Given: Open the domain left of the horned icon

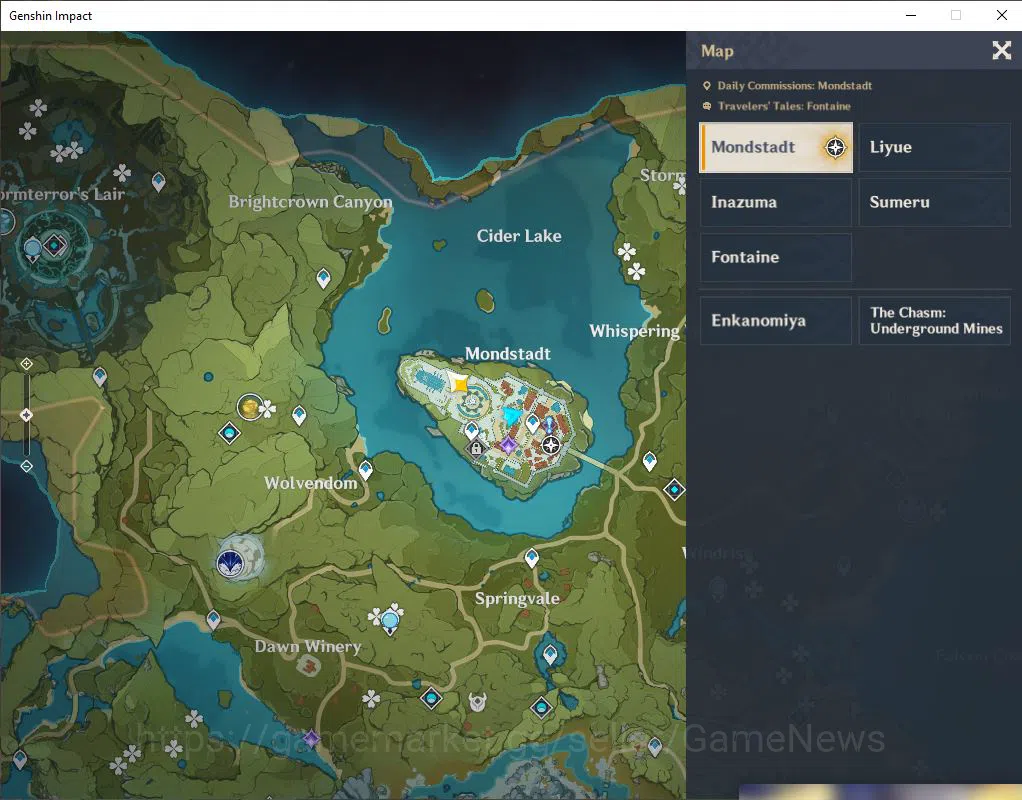Looking at the screenshot, I should [431, 699].
